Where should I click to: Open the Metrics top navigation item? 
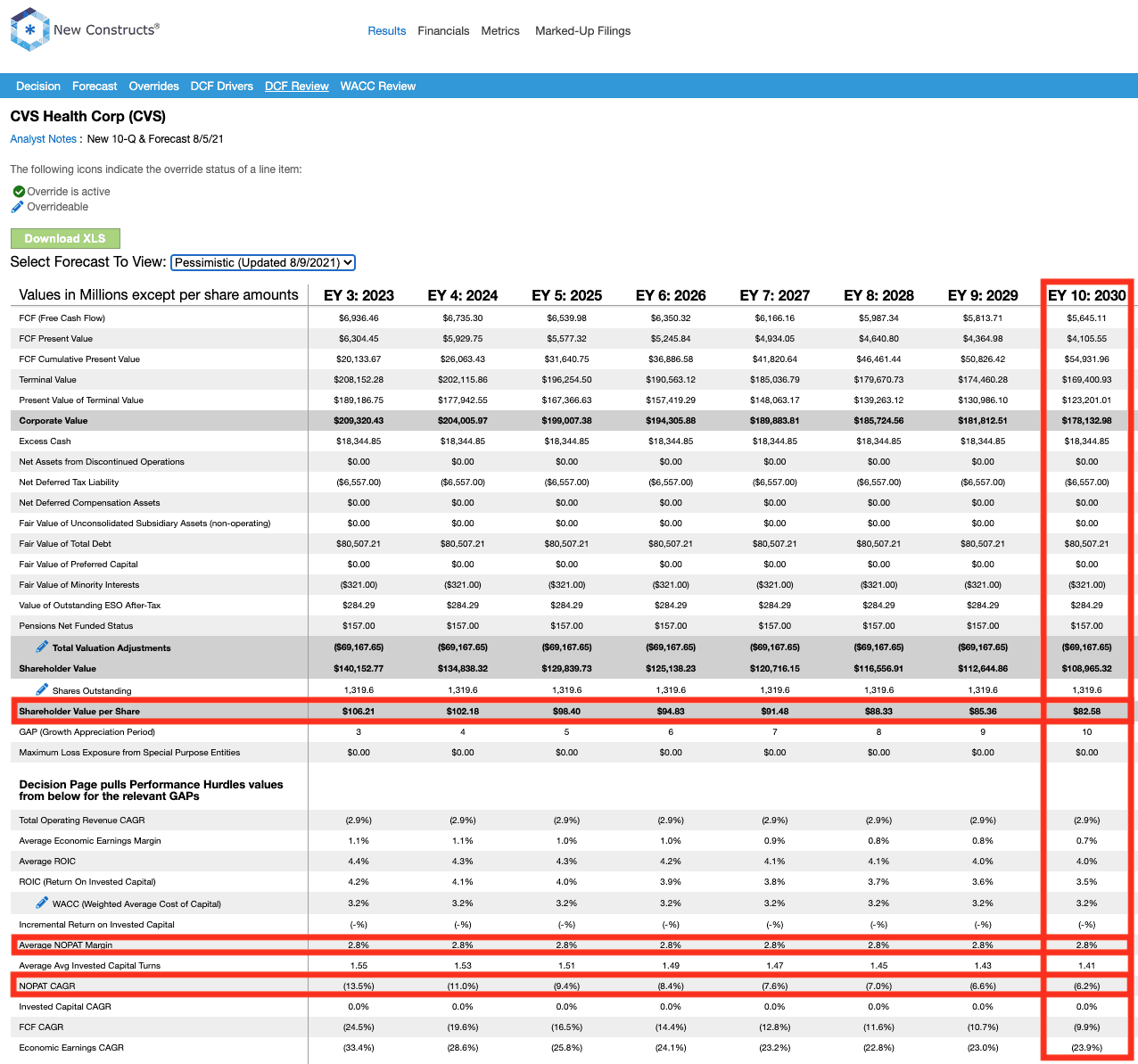500,31
